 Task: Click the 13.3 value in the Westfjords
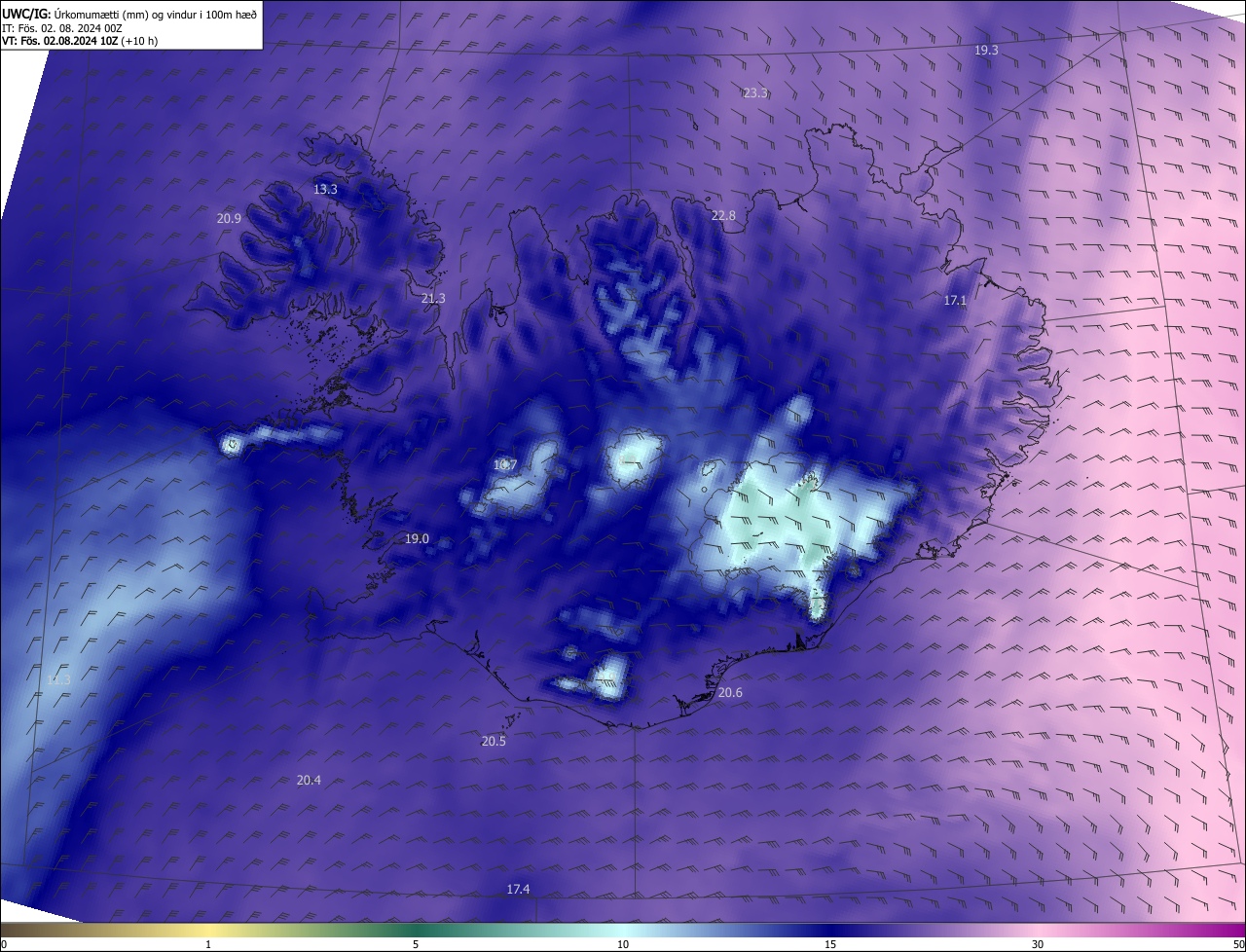(325, 189)
